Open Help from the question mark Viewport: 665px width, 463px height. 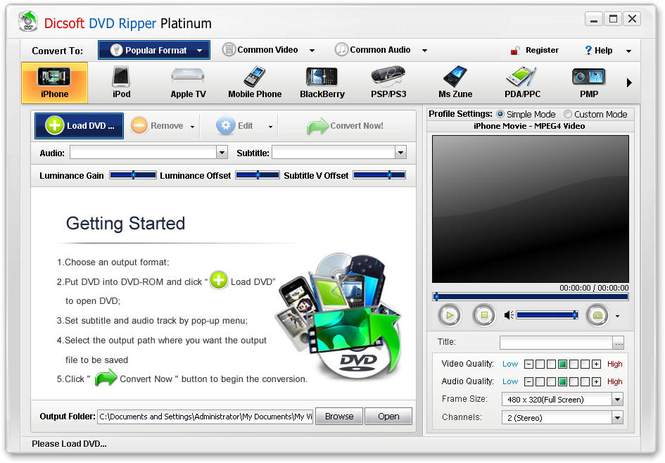[598, 50]
